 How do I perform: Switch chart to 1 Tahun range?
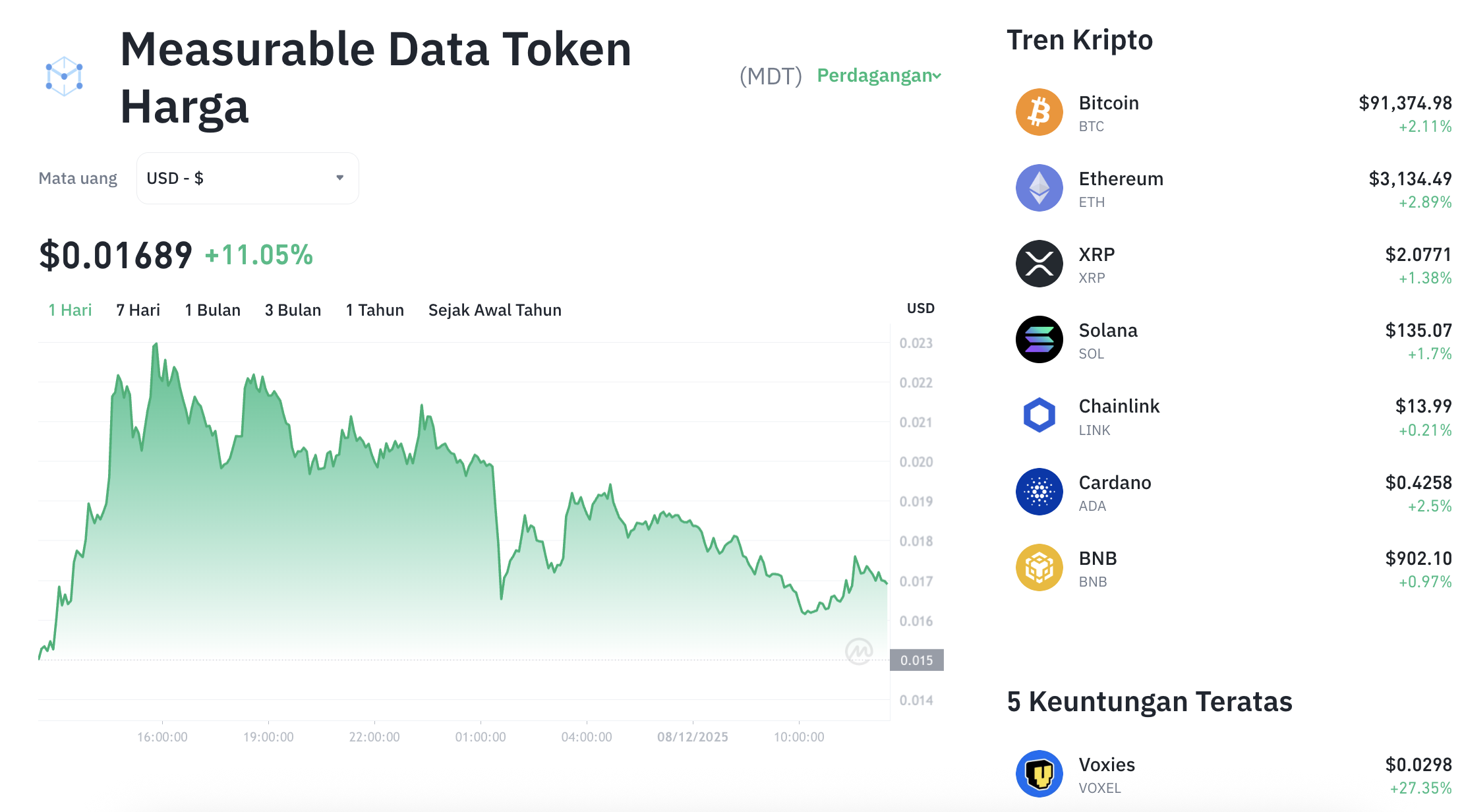click(374, 310)
